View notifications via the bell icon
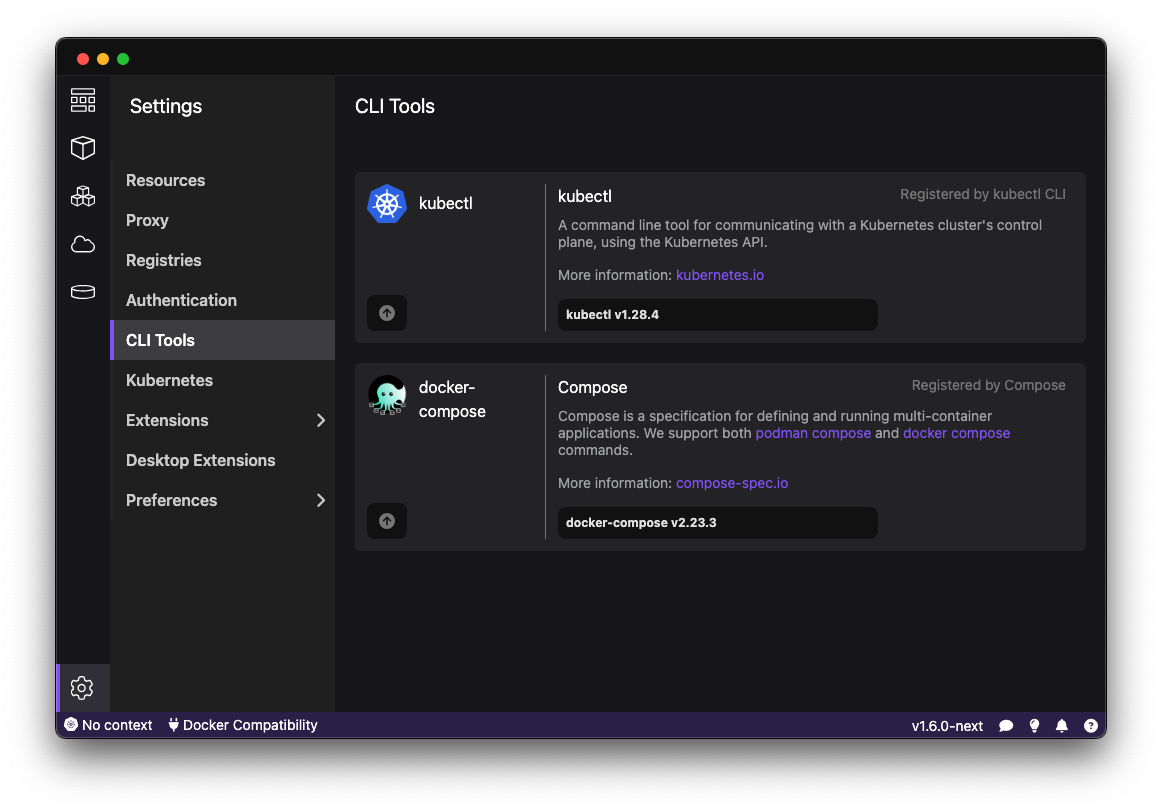The height and width of the screenshot is (812, 1162). tap(1062, 725)
